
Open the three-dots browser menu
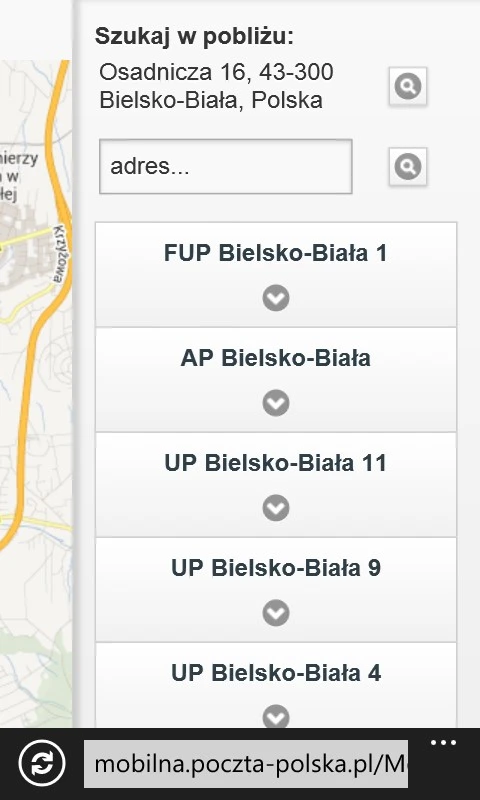[443, 743]
